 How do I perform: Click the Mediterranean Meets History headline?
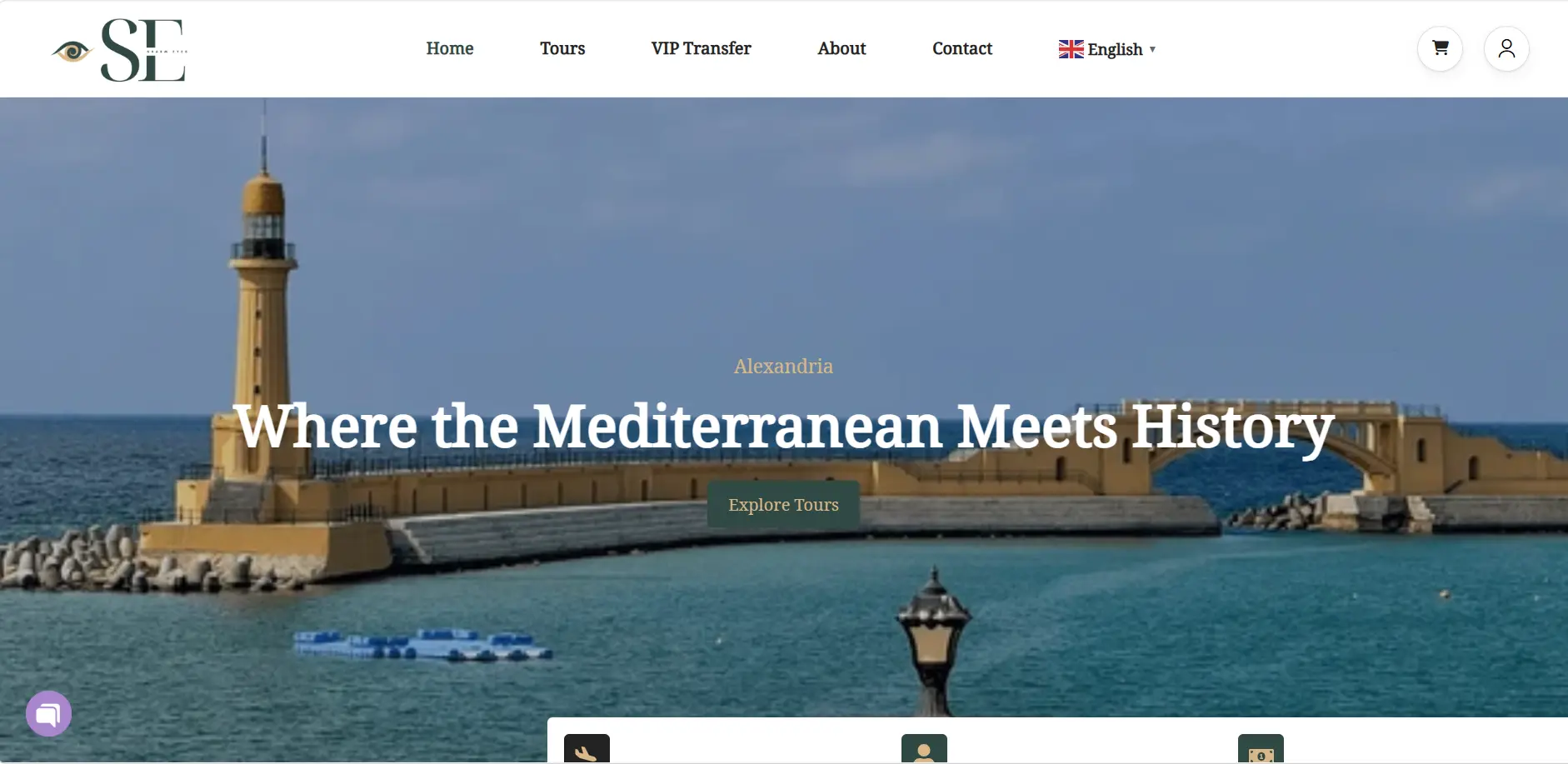point(783,427)
